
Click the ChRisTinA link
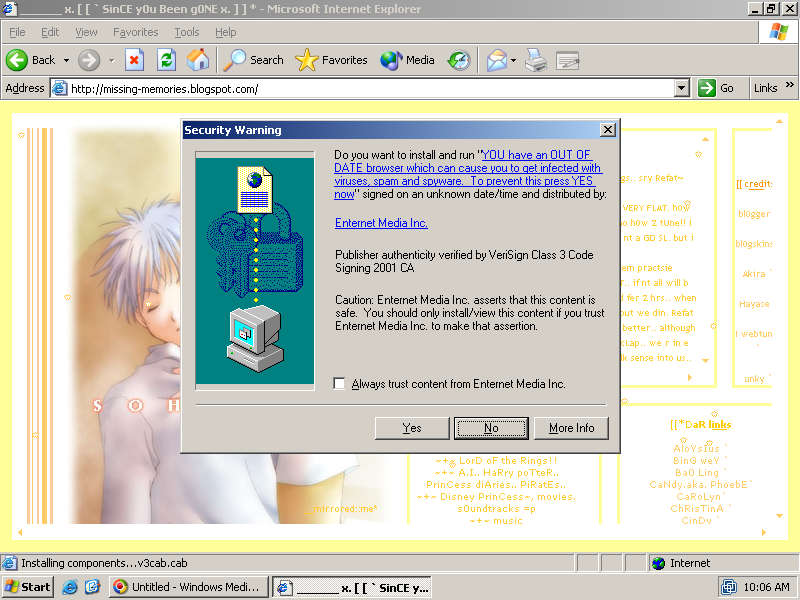coord(697,509)
